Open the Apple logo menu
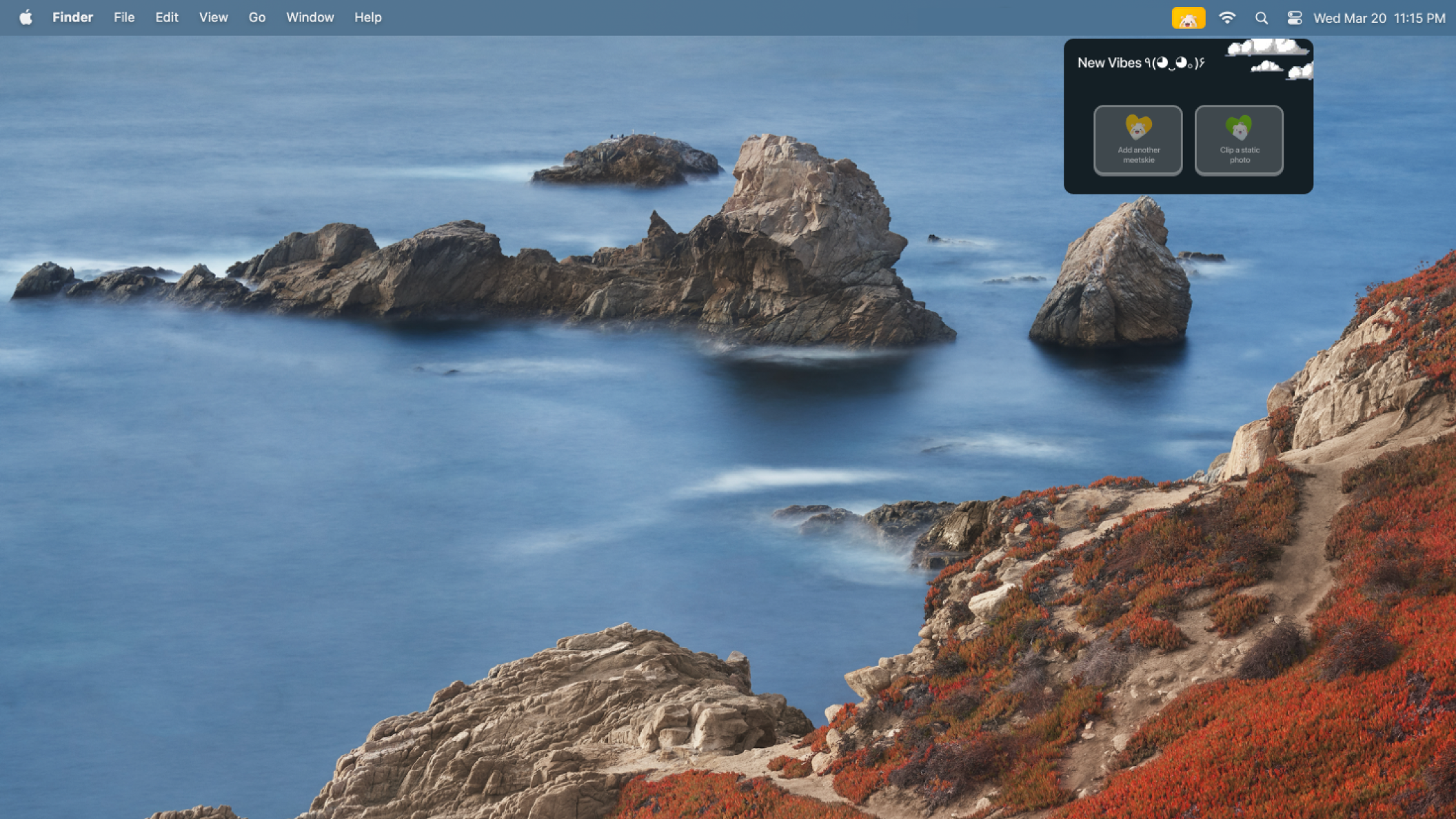The height and width of the screenshot is (819, 1456). 26,17
